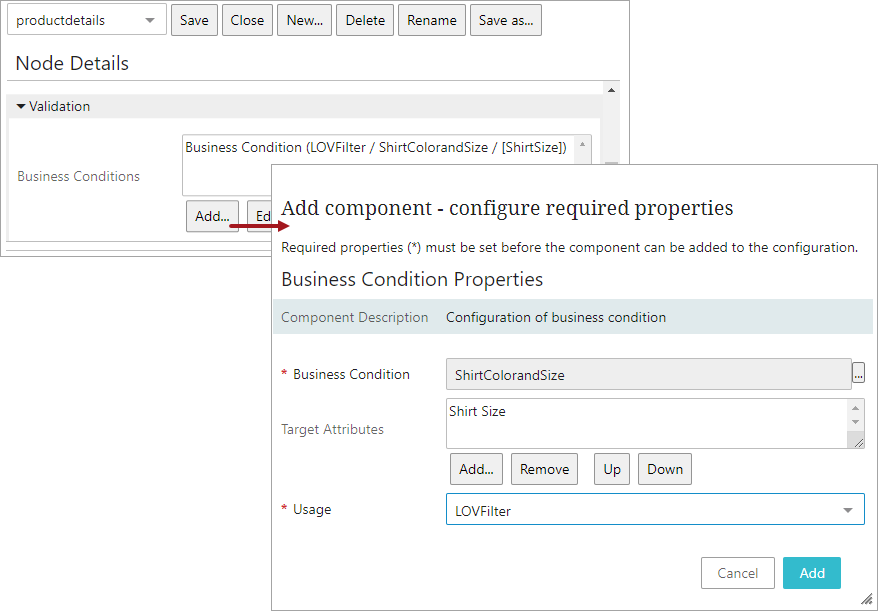This screenshot has height=611, width=878.
Task: Click the Save button
Action: [x=194, y=20]
